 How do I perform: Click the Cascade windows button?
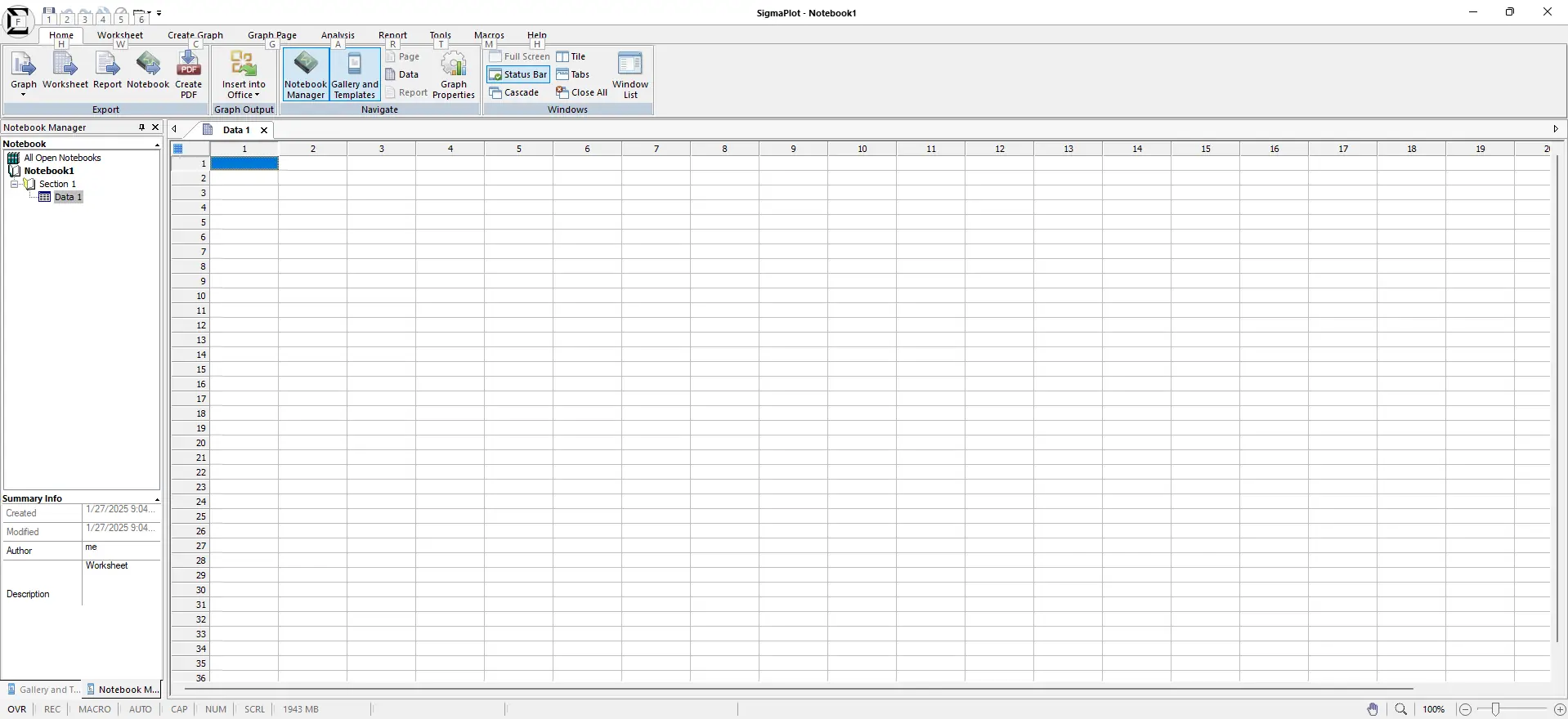(514, 92)
